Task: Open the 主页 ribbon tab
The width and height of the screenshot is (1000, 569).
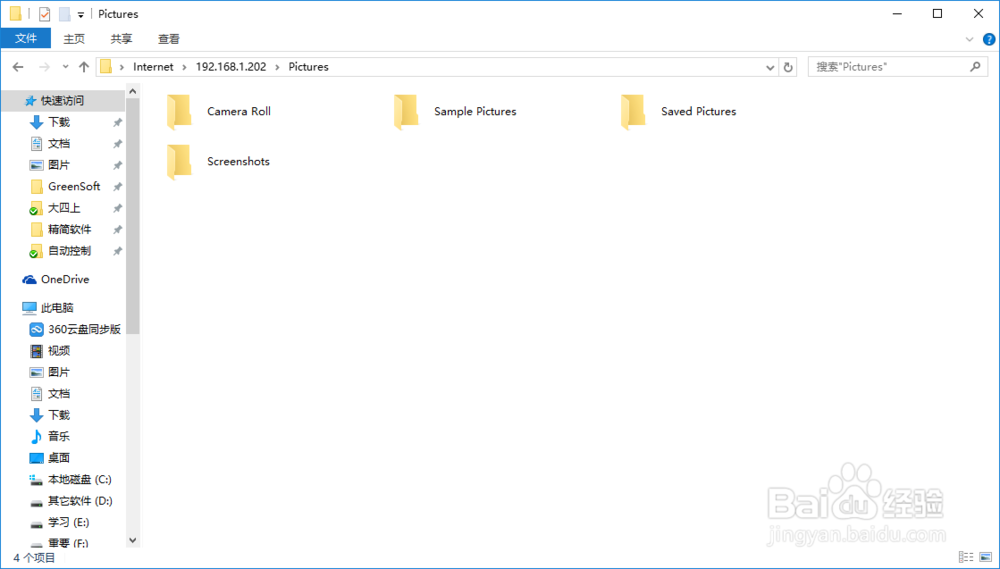Action: (74, 39)
